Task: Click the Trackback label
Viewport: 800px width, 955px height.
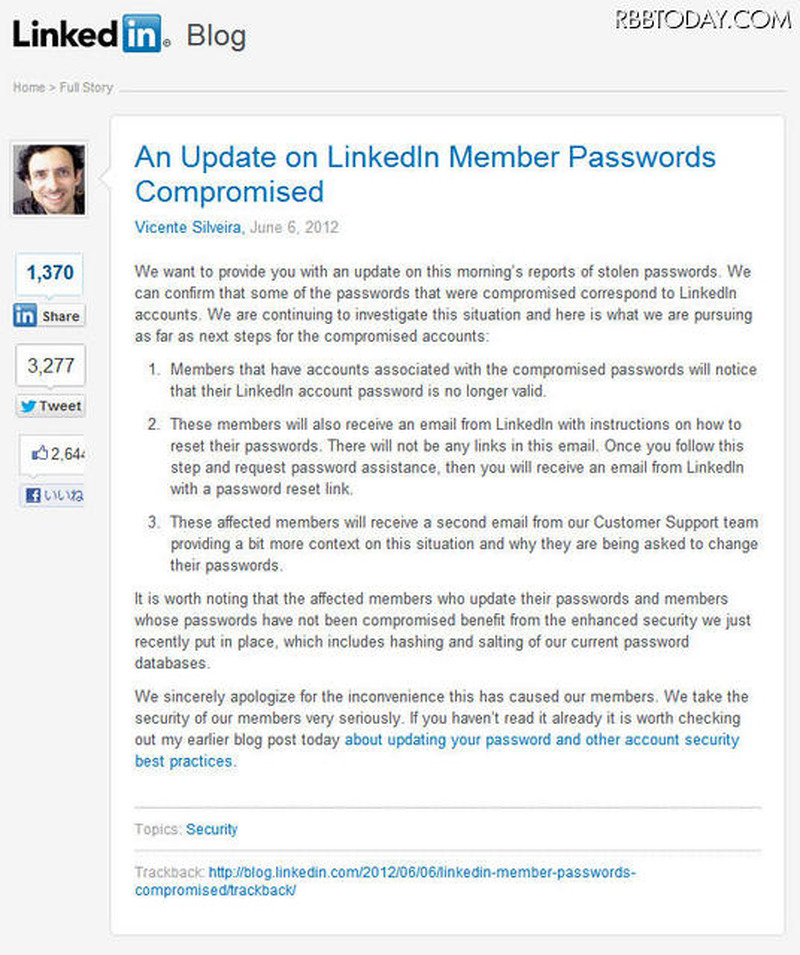Action: (x=169, y=872)
